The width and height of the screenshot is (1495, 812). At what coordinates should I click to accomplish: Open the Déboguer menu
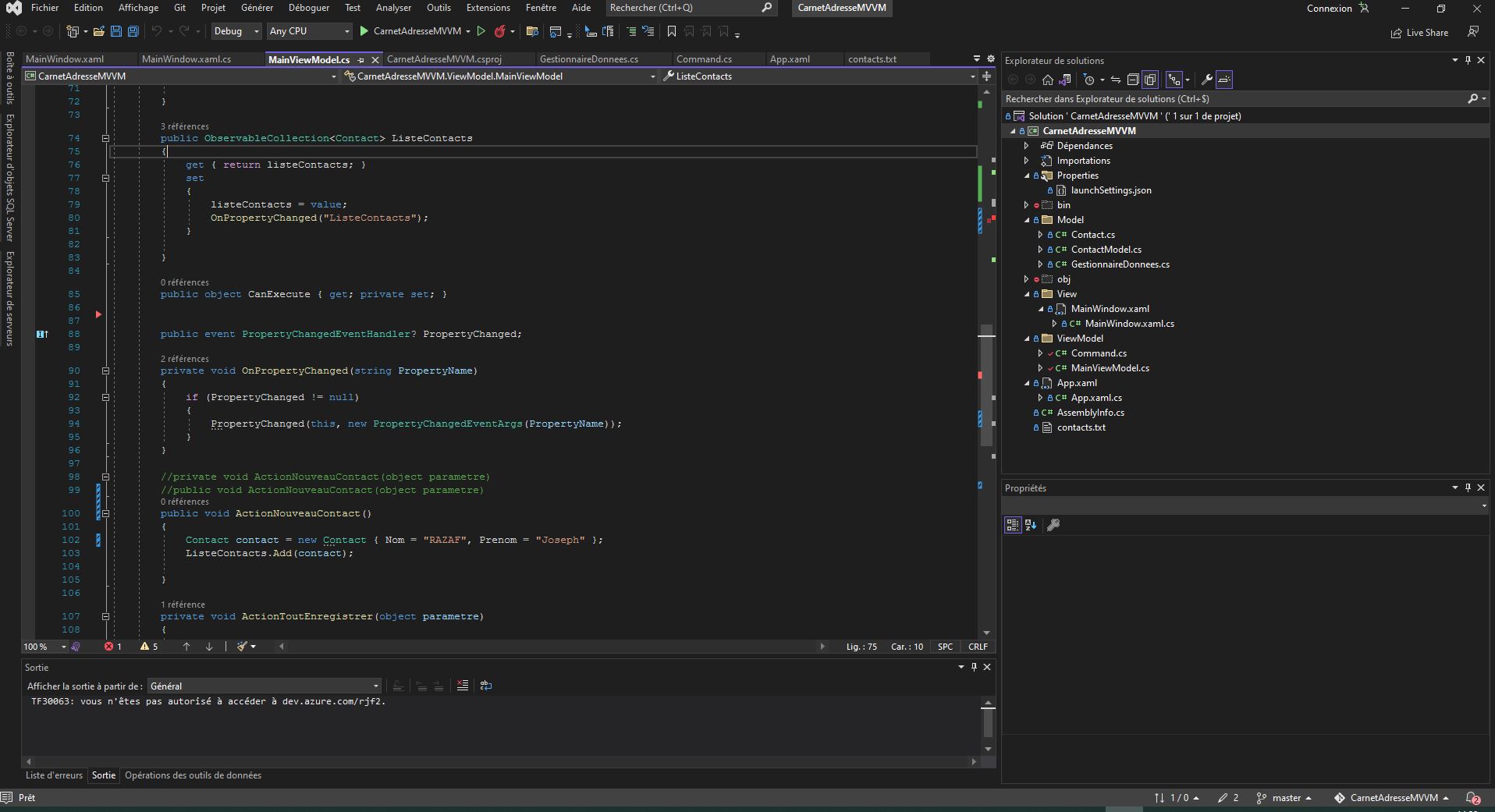coord(308,8)
